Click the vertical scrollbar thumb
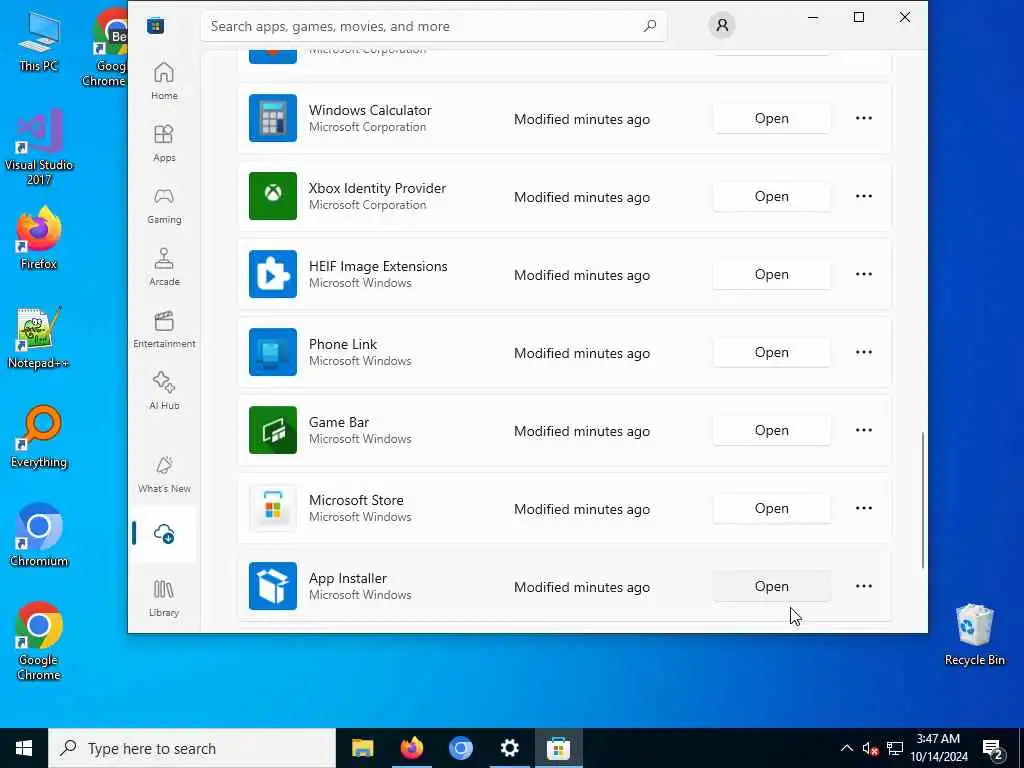This screenshot has height=768, width=1024. pos(923,500)
